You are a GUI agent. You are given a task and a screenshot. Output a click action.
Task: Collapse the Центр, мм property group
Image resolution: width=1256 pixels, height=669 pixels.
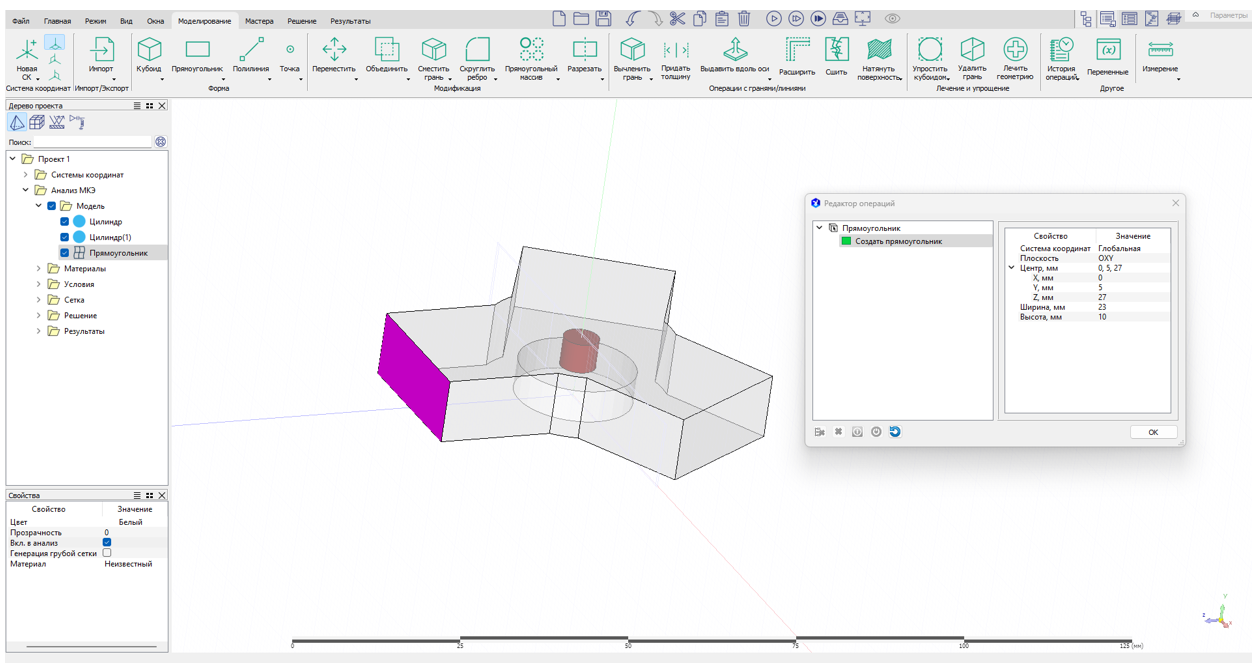click(x=1011, y=268)
